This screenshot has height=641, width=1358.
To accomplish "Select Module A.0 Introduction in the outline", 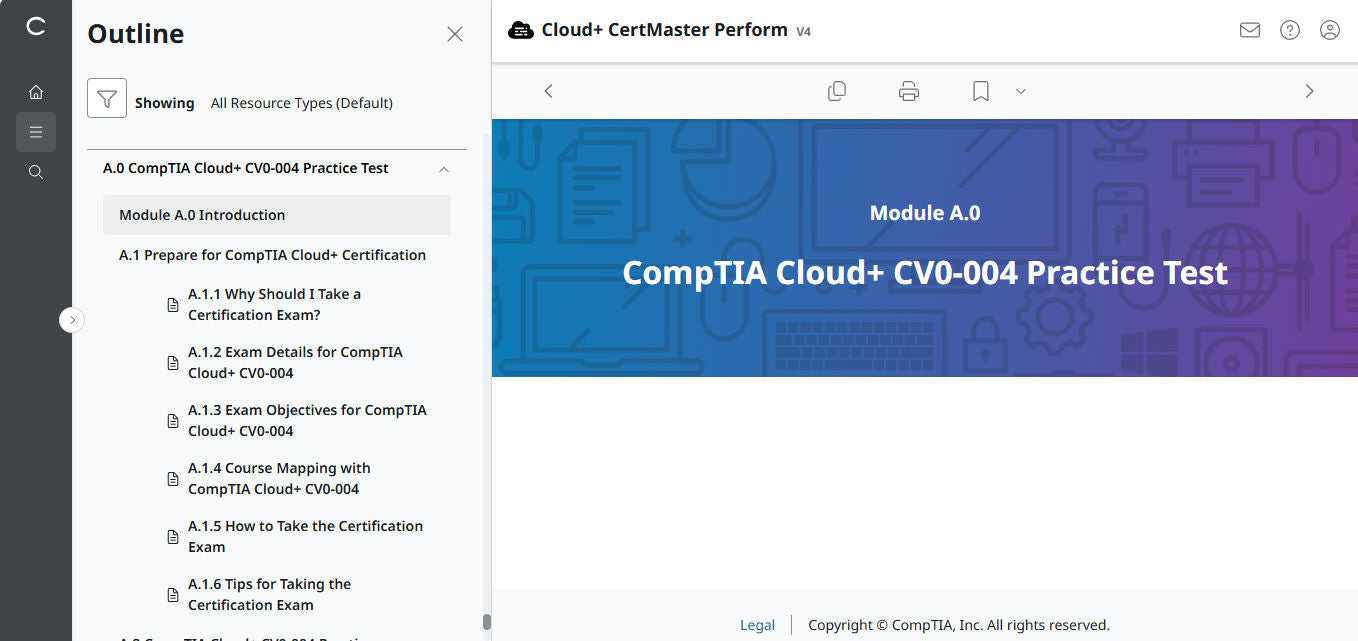I will pyautogui.click(x=200, y=214).
